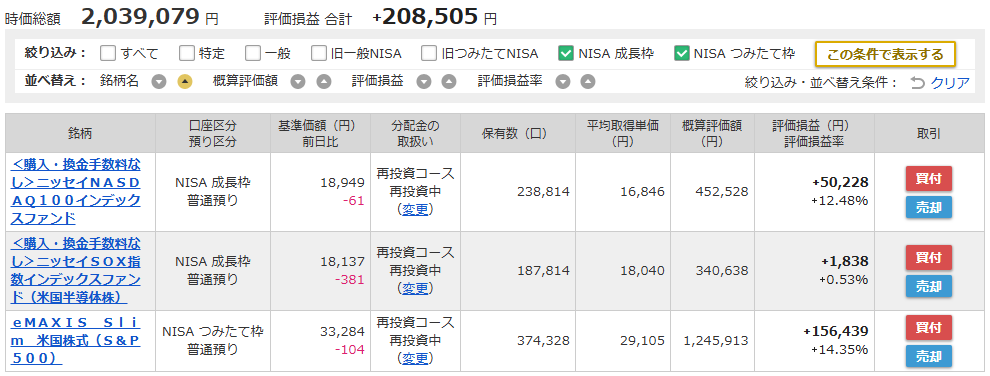
Task: Sort 評価損益 descending arrow icon
Action: point(424,81)
